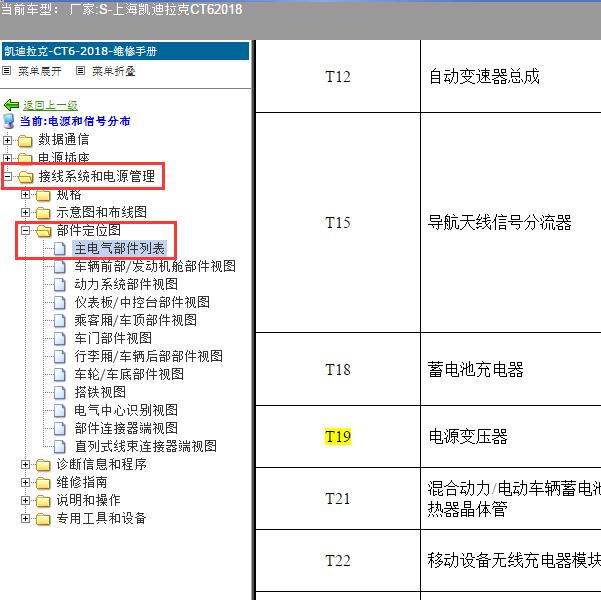601x600 pixels.
Task: Click the 菜单折叠 button
Action: [113, 71]
